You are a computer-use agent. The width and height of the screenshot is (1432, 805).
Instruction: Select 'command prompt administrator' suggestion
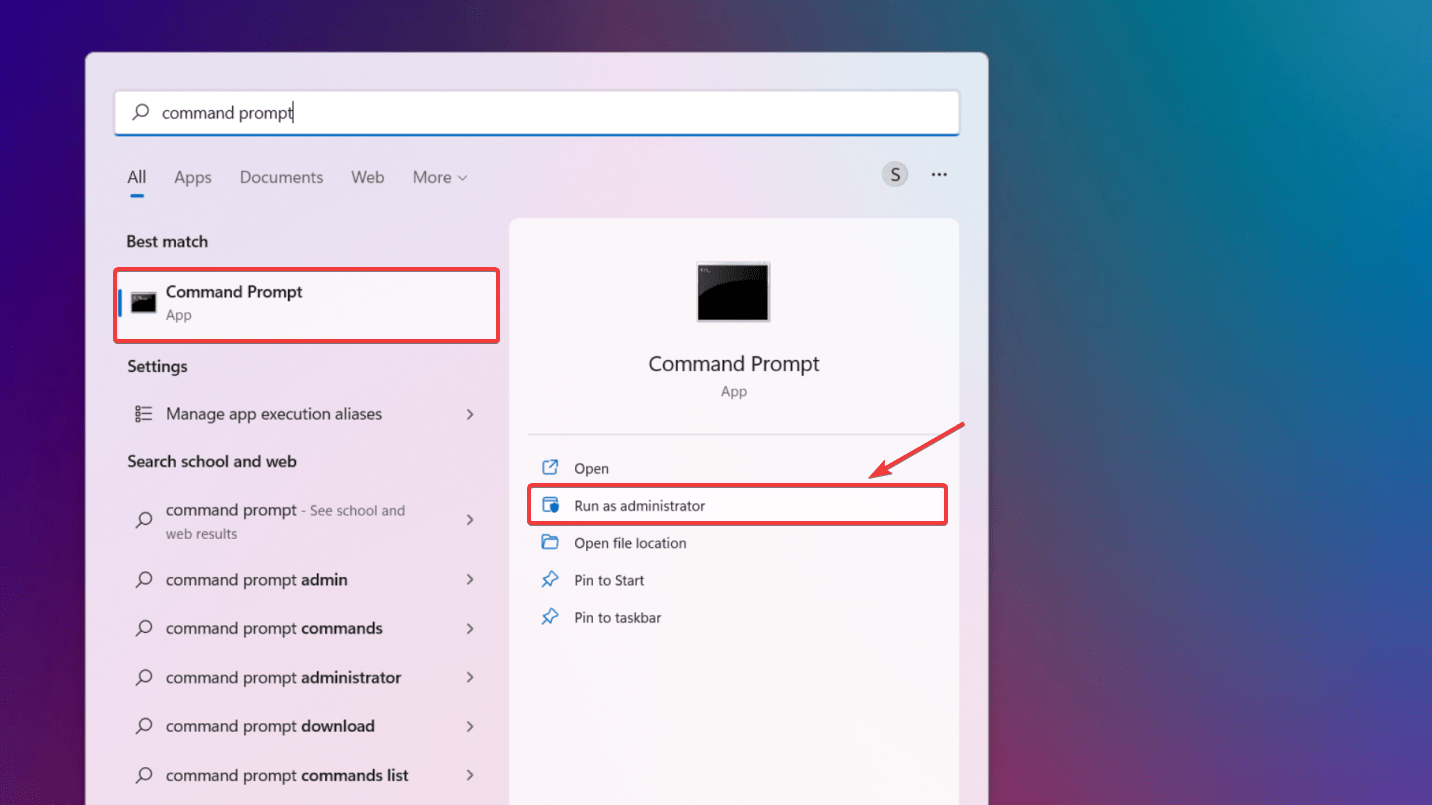(306, 677)
